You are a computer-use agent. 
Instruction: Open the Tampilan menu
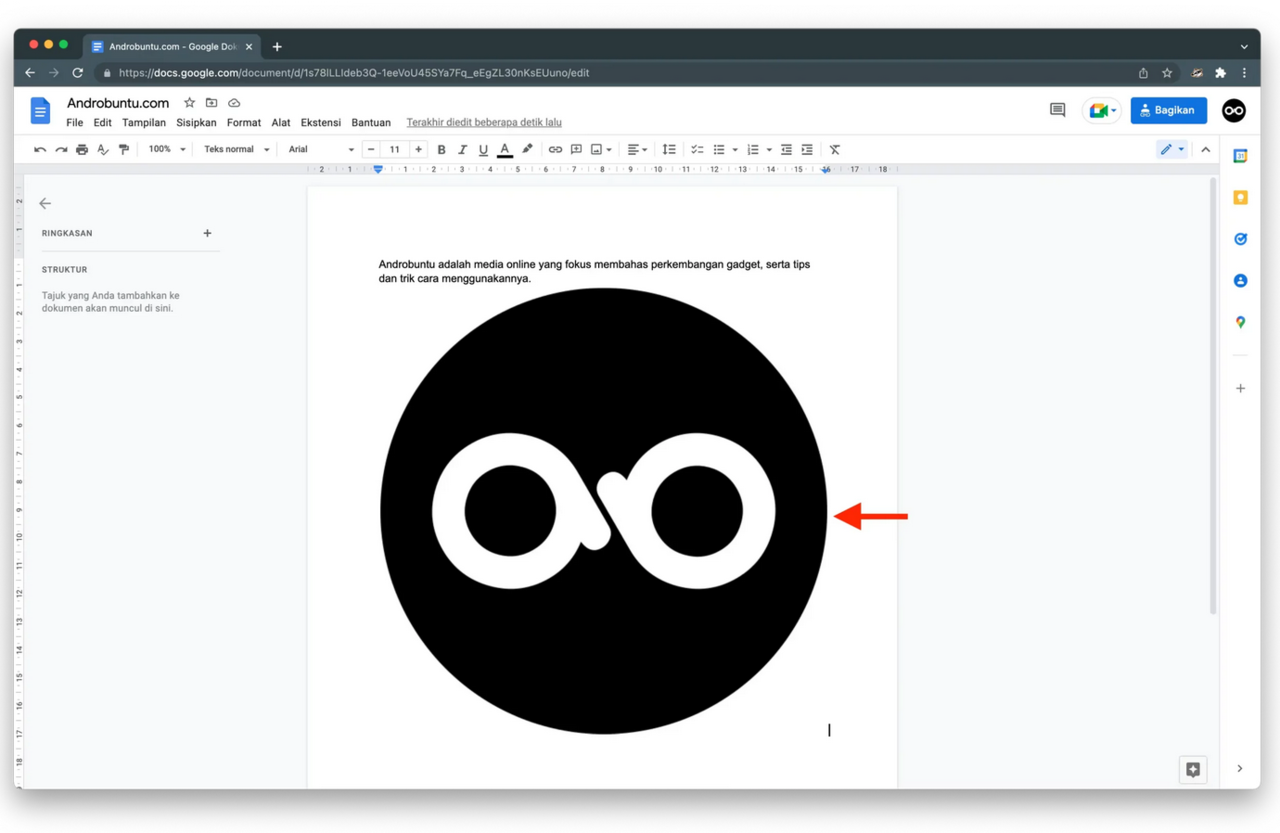(144, 123)
